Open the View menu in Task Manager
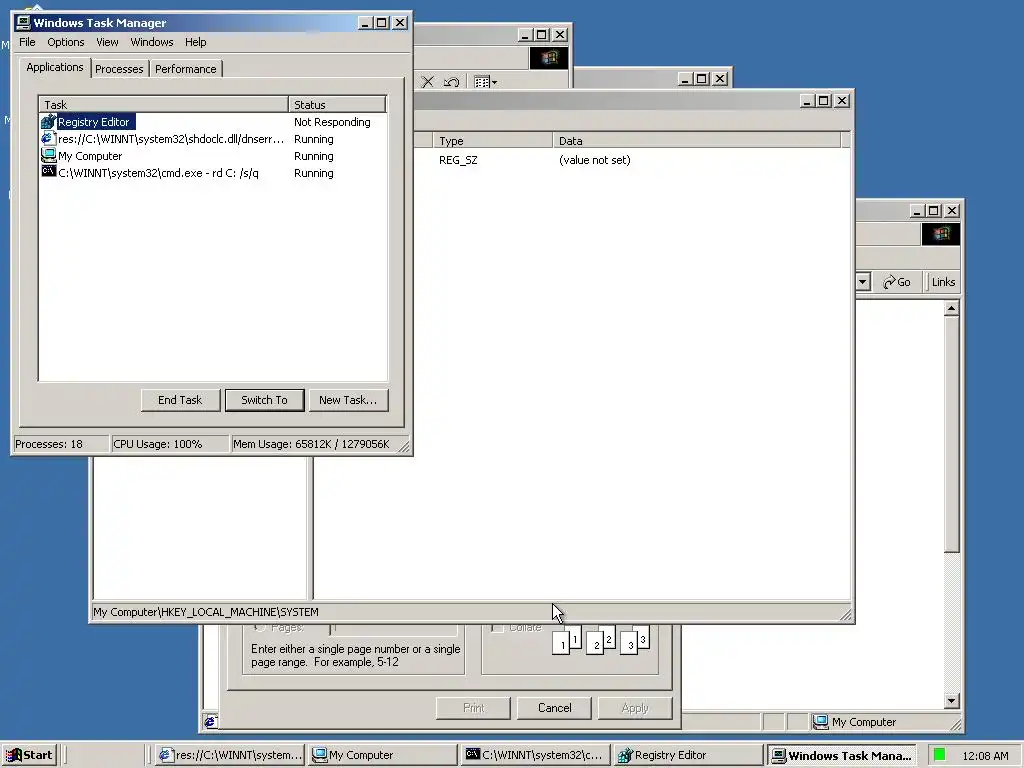 107,42
